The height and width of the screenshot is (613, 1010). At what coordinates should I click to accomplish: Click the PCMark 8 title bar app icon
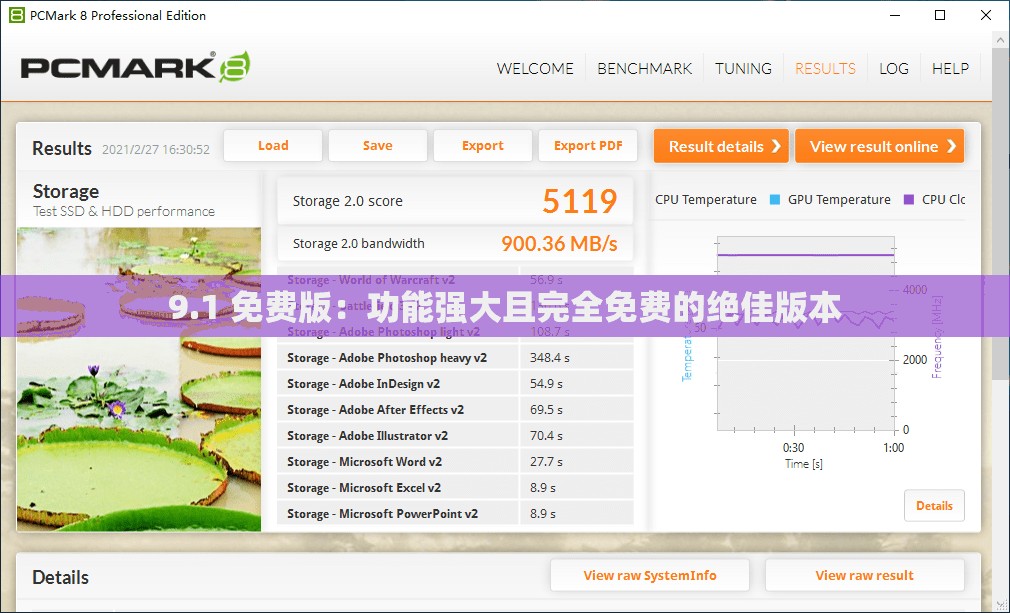click(x=15, y=15)
